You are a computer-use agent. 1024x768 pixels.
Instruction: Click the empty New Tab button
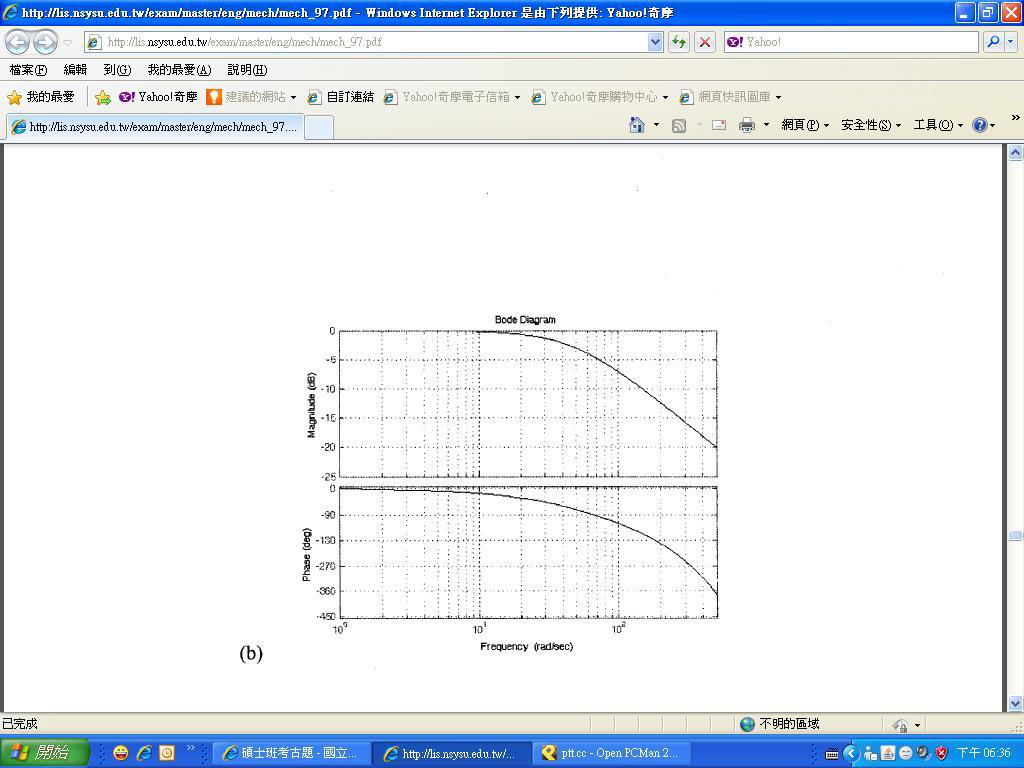pyautogui.click(x=319, y=127)
